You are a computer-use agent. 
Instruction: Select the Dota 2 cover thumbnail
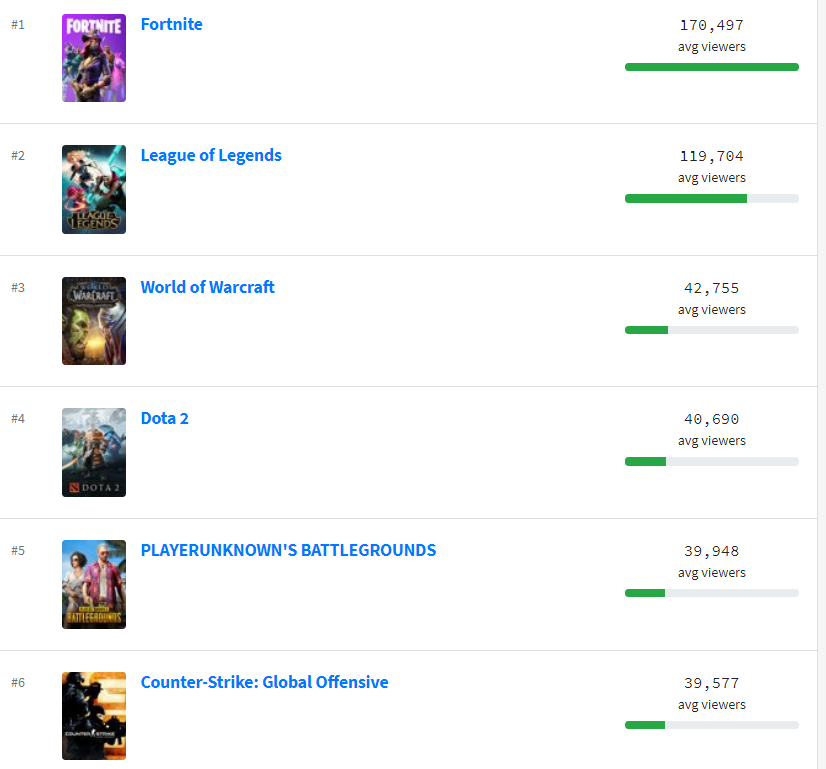click(94, 452)
